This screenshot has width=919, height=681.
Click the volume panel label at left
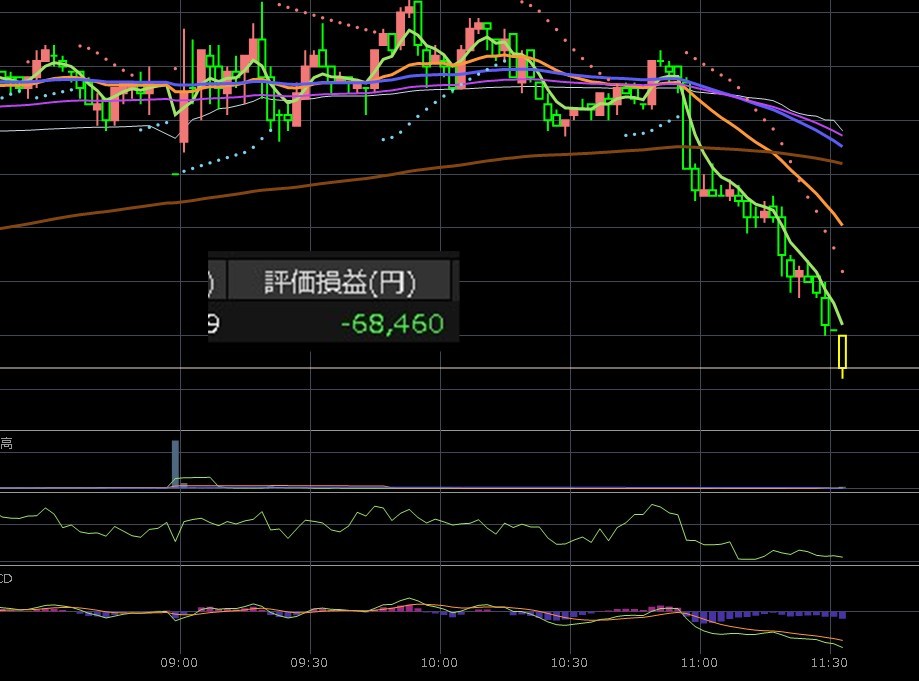pyautogui.click(x=6, y=443)
